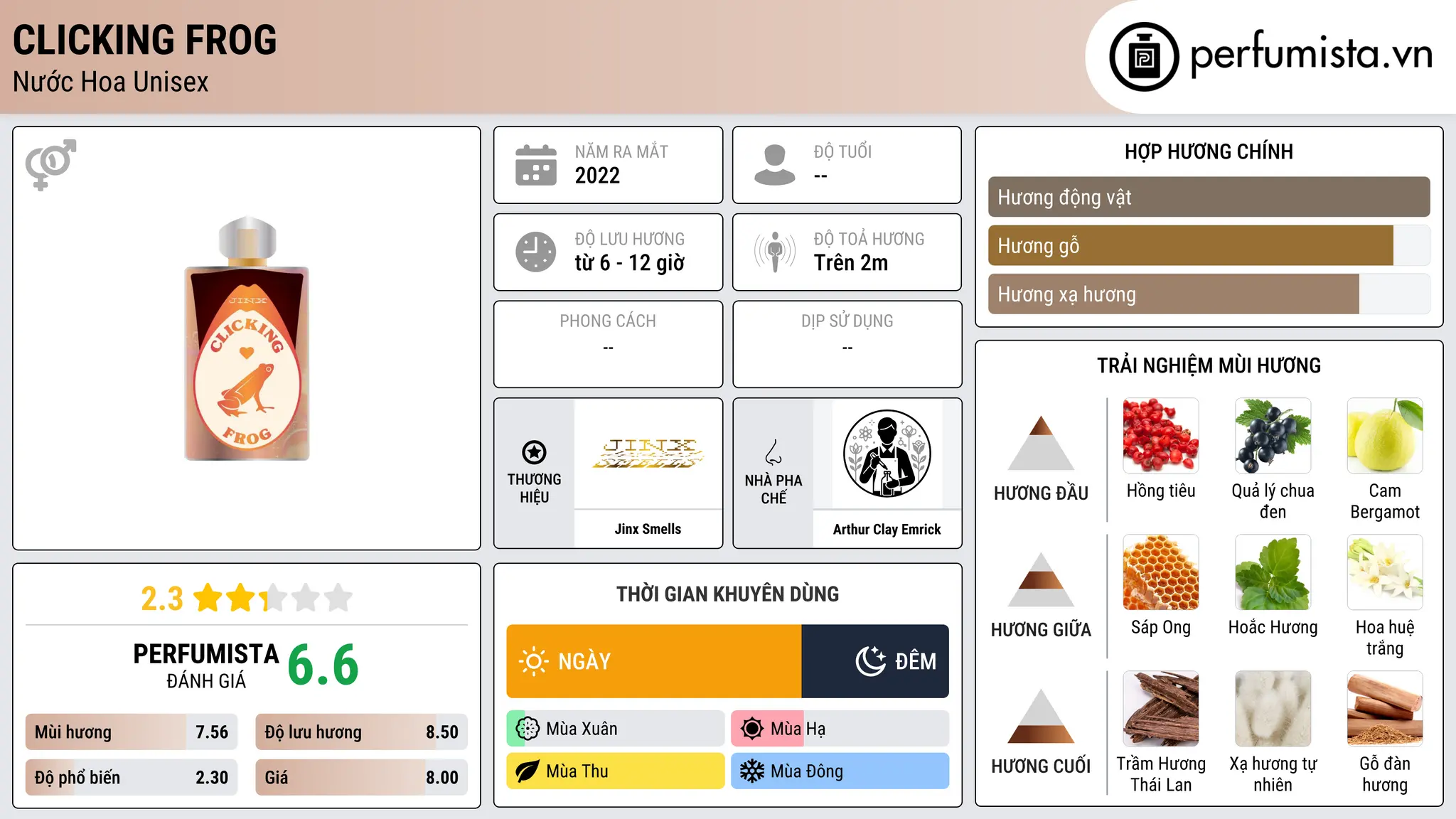
Task: Click the unisex gender symbol icon
Action: coord(50,165)
